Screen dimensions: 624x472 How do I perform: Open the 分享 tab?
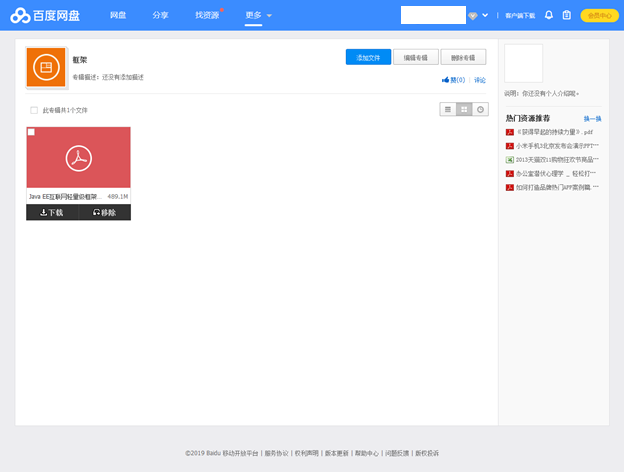(160, 15)
